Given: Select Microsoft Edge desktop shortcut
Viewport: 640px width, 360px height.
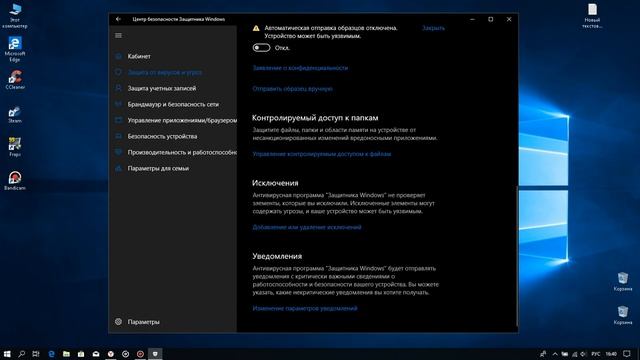Looking at the screenshot, I should click(x=15, y=49).
